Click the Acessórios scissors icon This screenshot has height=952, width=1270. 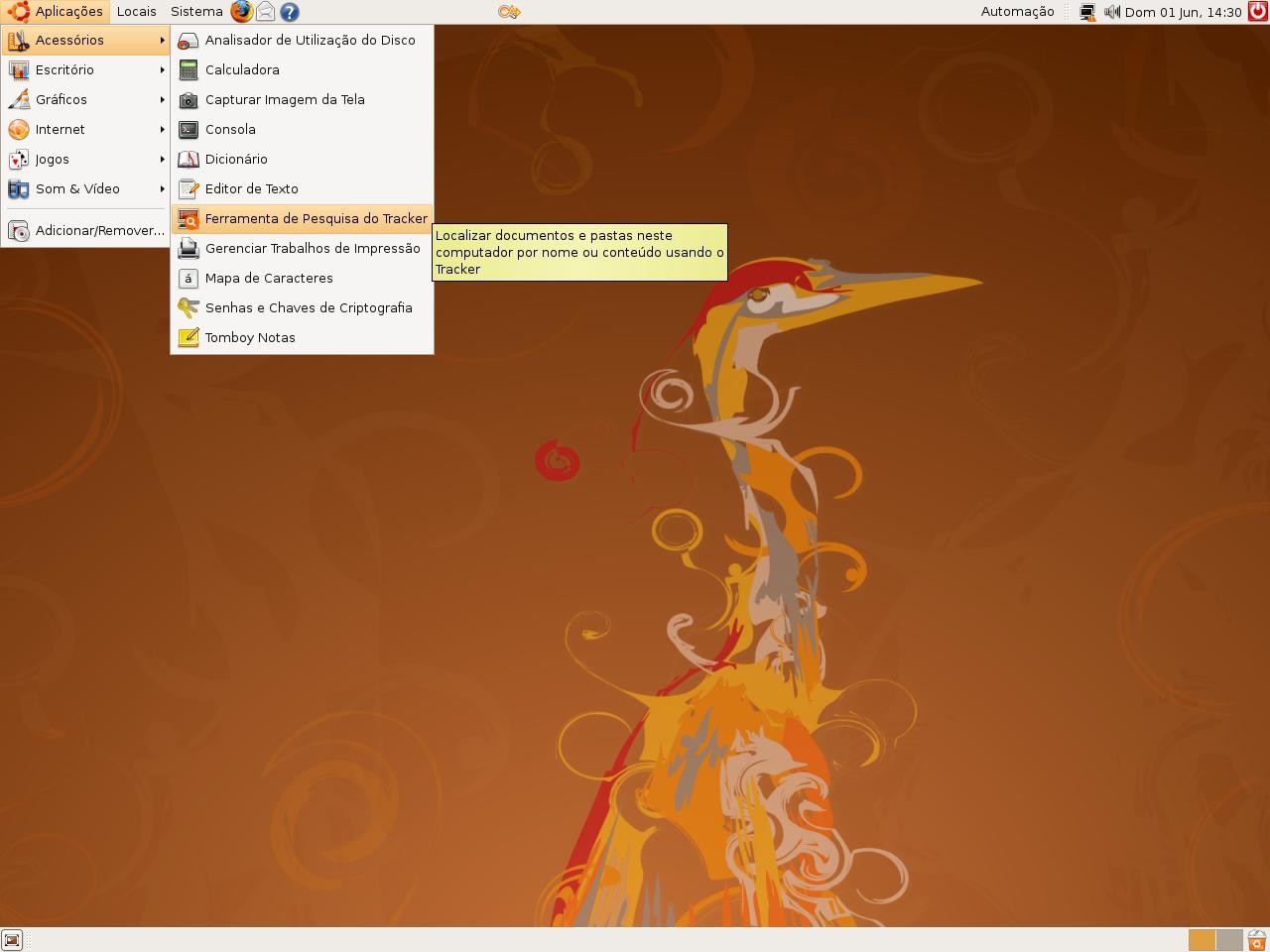pyautogui.click(x=19, y=41)
